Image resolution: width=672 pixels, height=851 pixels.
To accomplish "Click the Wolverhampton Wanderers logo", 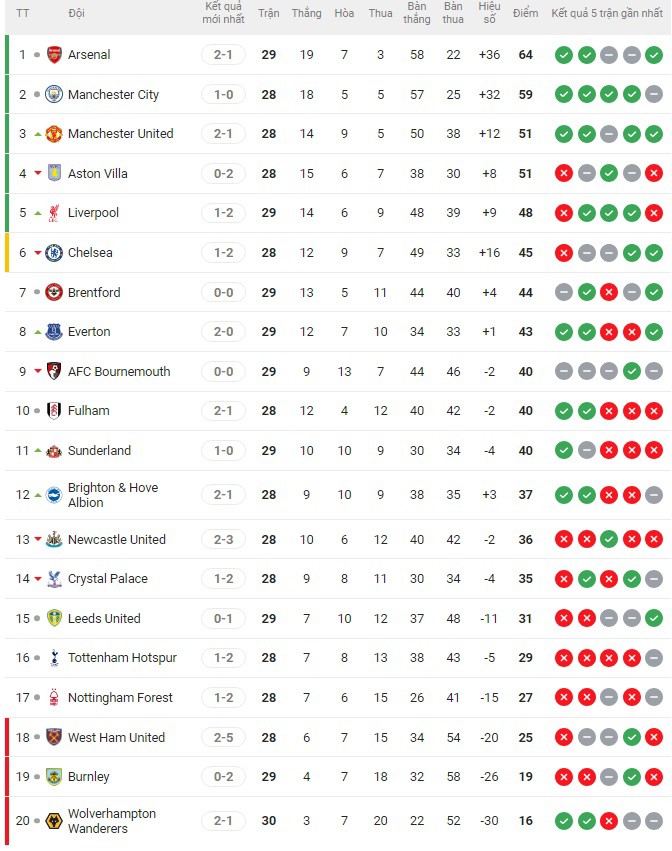I will click(55, 820).
